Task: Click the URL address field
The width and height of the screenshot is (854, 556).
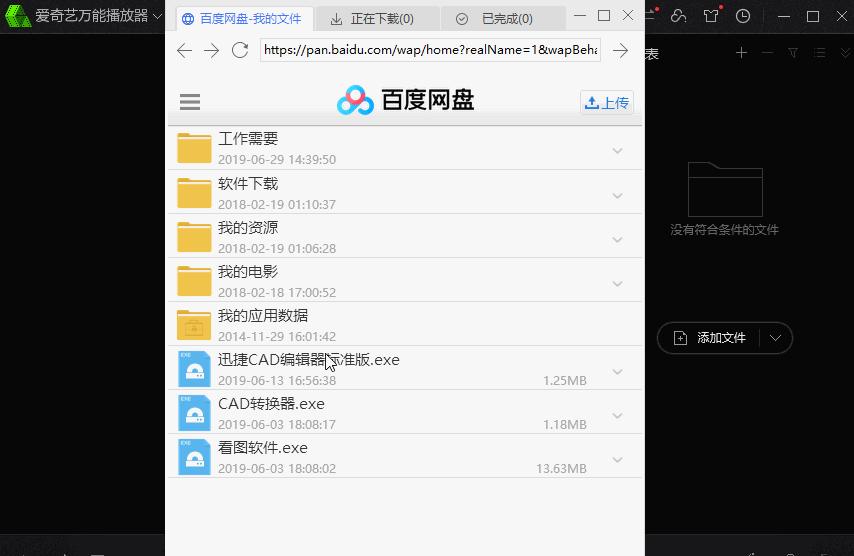Action: pos(430,50)
